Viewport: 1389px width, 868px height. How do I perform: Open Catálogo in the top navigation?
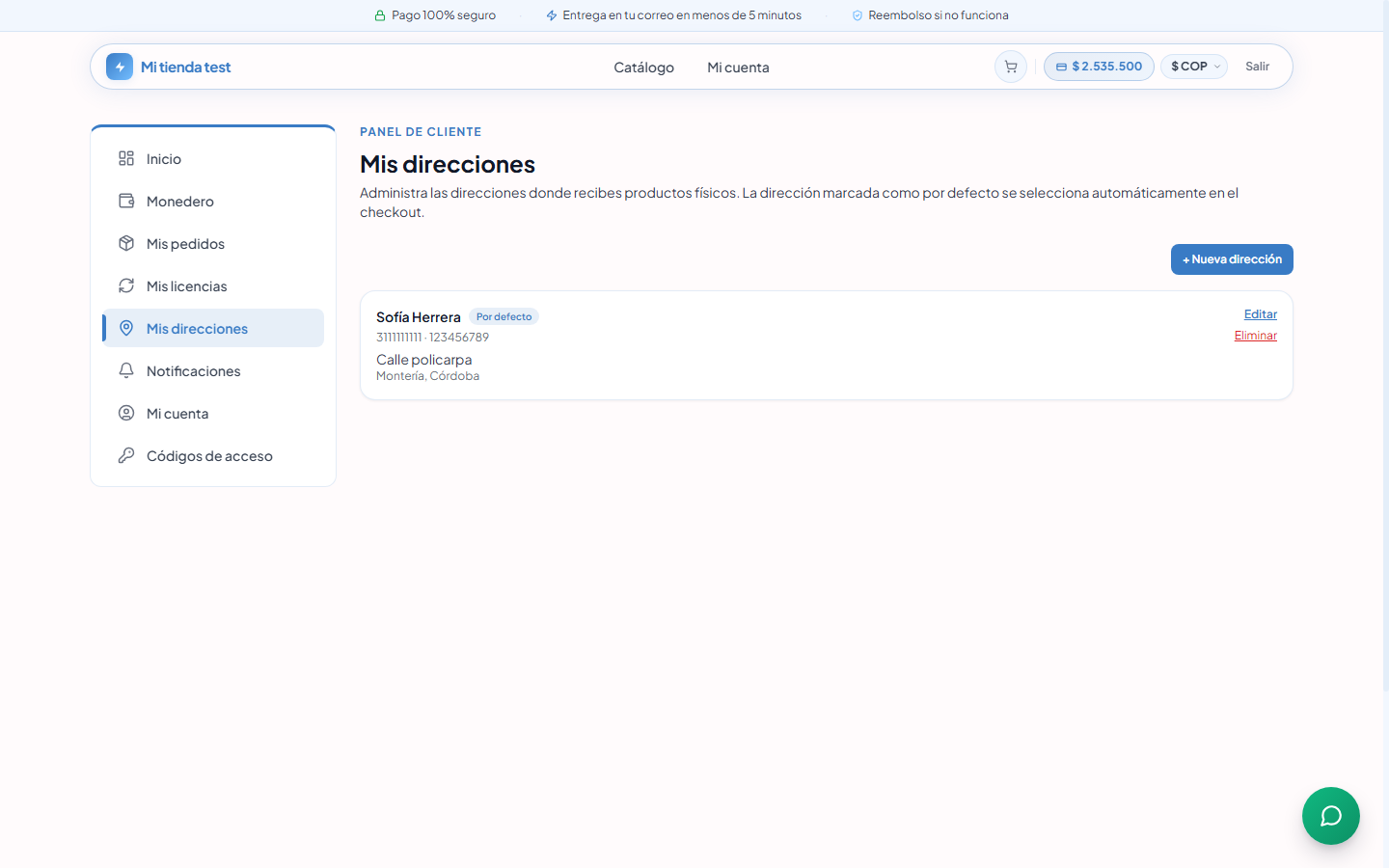(644, 68)
